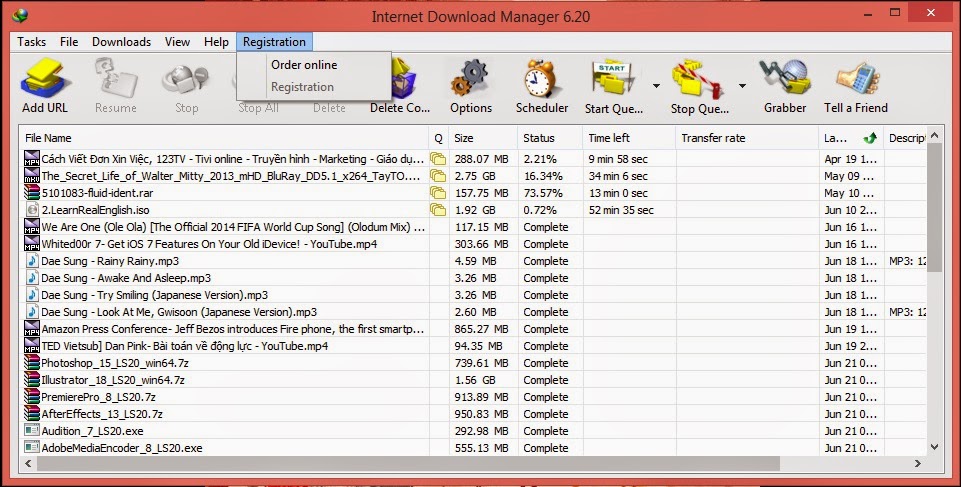This screenshot has height=487, width=961.
Task: Click archive icon of AfterEffects_13_LS20.7z
Action: 32,414
